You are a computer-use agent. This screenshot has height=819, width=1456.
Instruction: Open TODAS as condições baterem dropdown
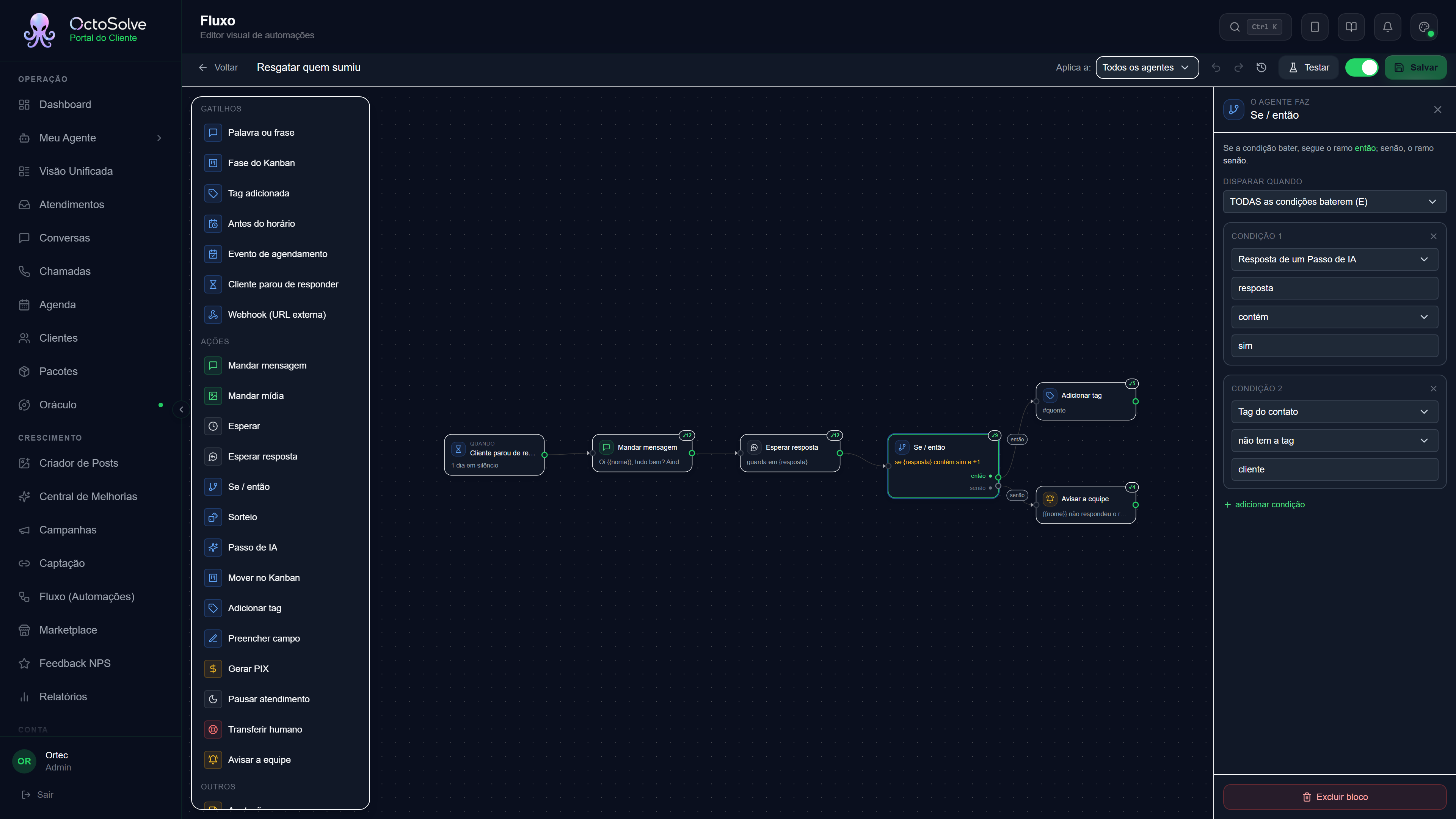tap(1334, 202)
